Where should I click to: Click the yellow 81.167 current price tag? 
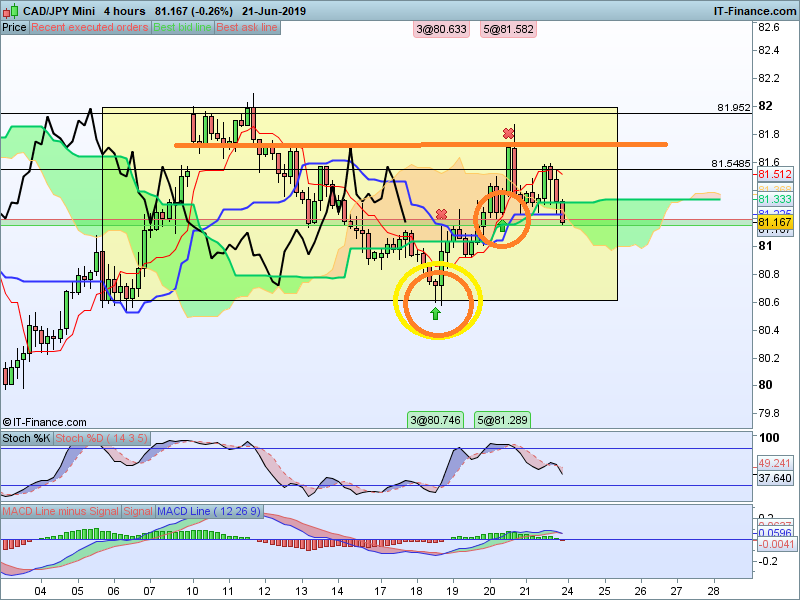[x=774, y=222]
